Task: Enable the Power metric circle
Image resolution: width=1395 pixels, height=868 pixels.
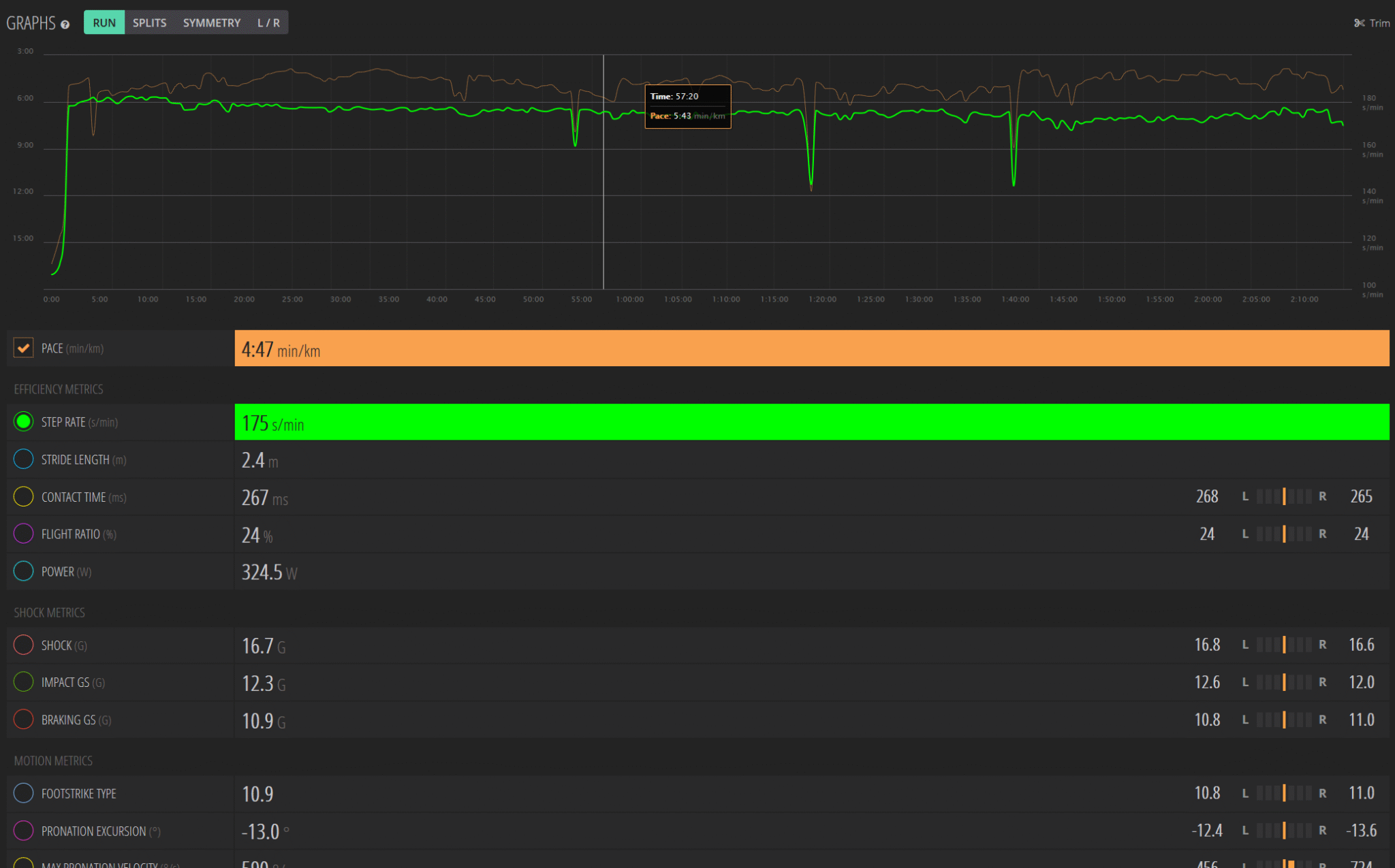Action: click(23, 571)
